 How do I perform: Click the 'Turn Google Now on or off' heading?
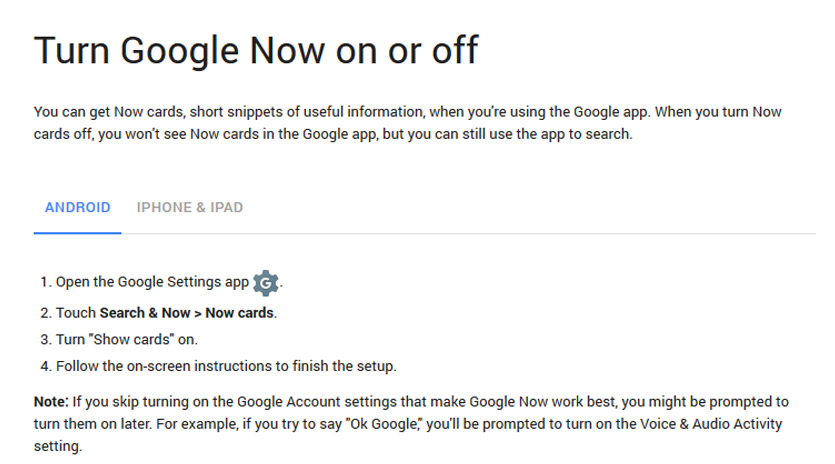coord(256,51)
